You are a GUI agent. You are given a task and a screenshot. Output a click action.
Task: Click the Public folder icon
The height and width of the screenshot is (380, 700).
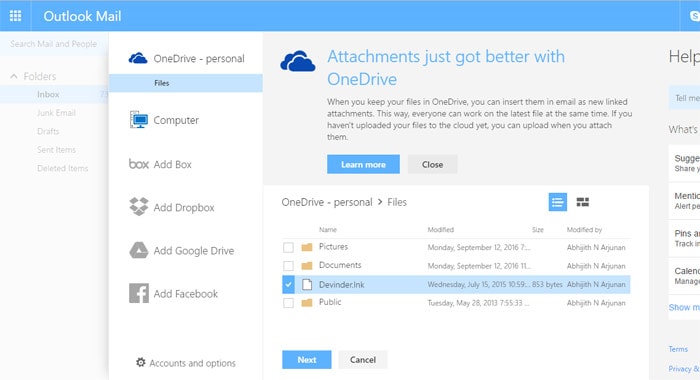click(x=307, y=303)
